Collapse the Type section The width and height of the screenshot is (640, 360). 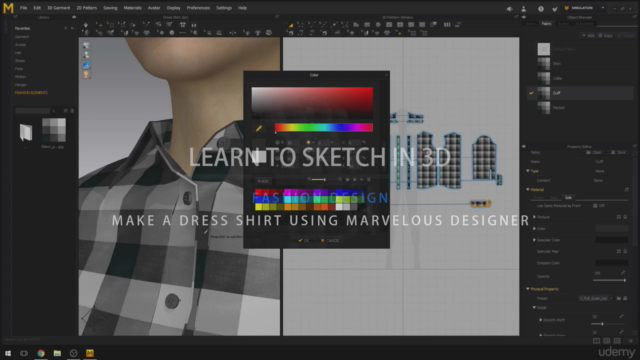[x=528, y=171]
